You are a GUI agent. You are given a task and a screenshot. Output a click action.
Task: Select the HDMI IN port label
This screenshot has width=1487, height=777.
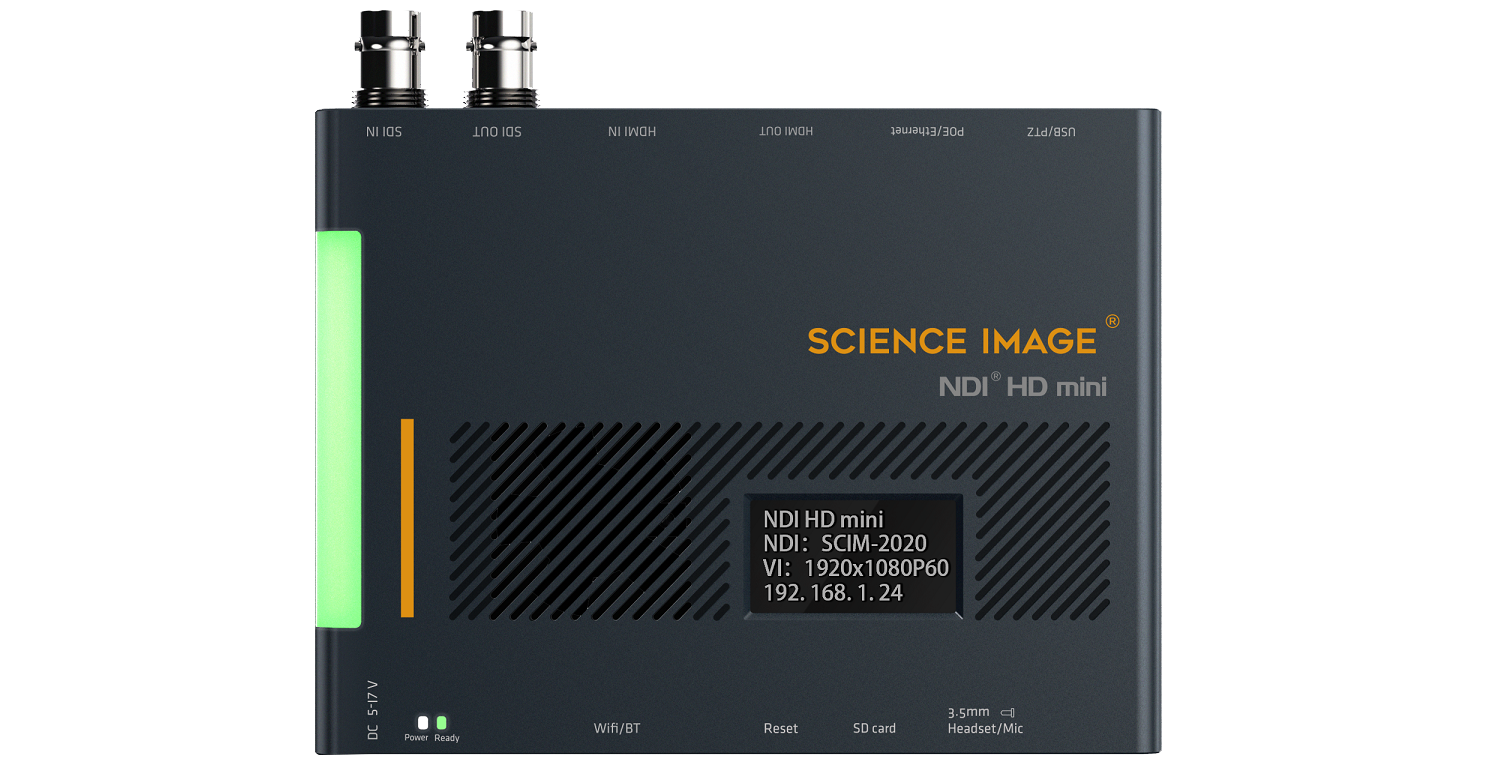pos(632,132)
